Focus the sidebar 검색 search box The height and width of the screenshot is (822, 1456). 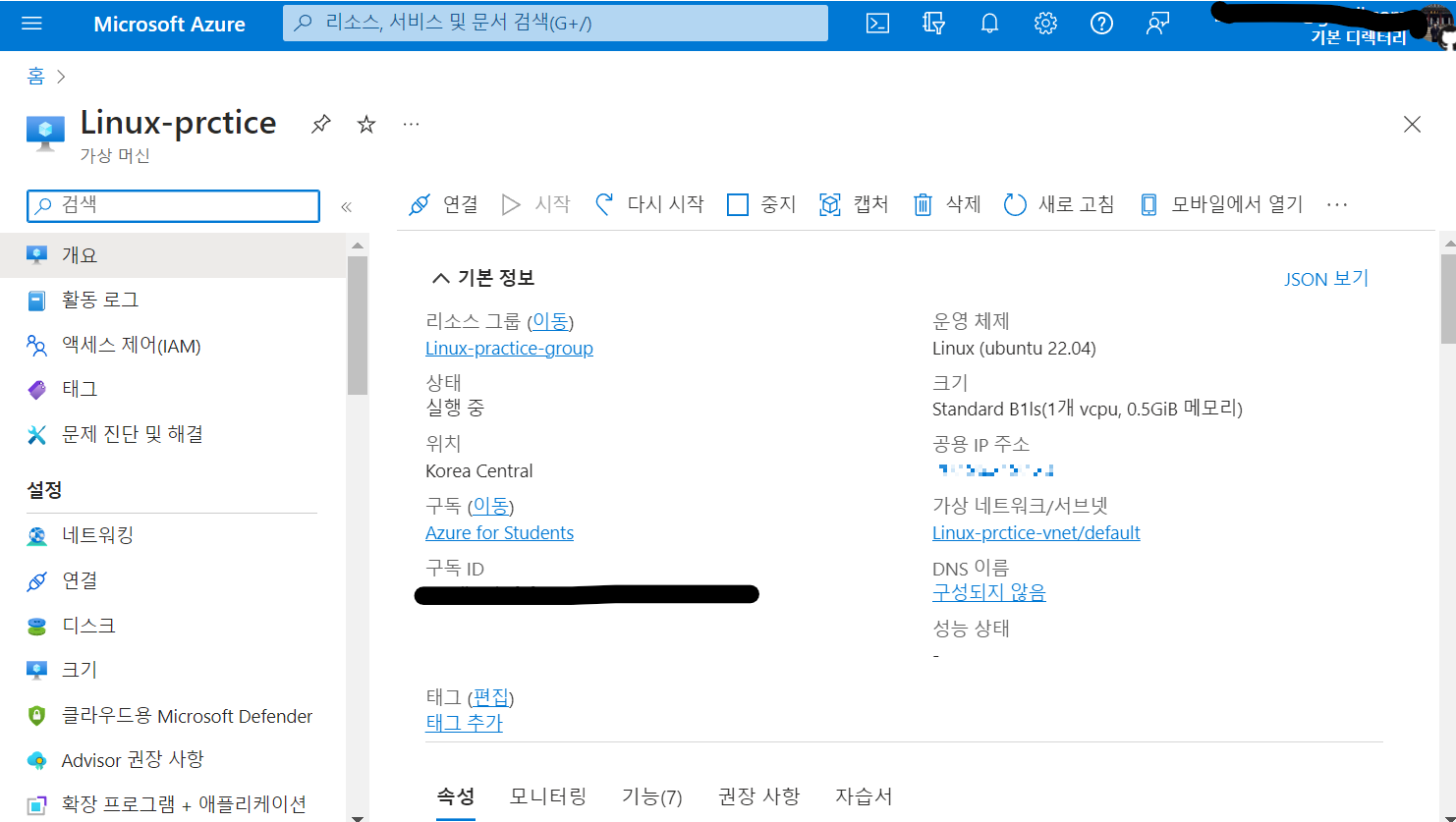(x=173, y=205)
